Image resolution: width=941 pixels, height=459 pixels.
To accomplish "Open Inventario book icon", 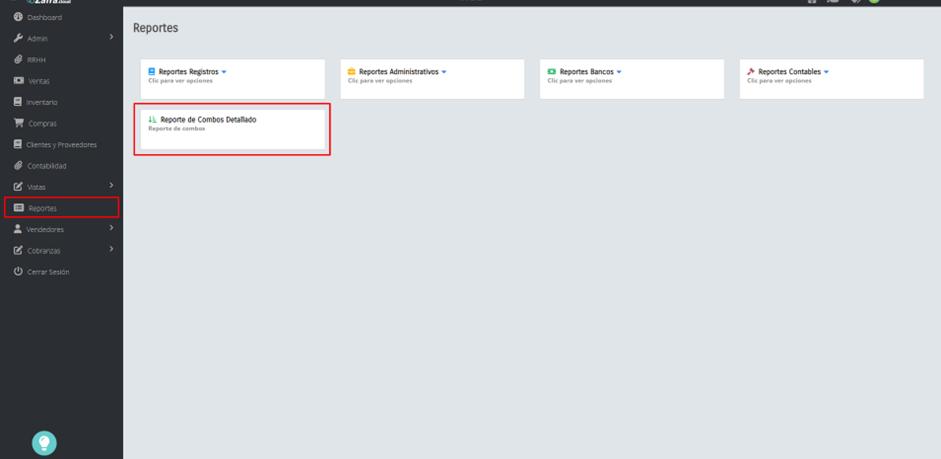I will click(x=18, y=102).
